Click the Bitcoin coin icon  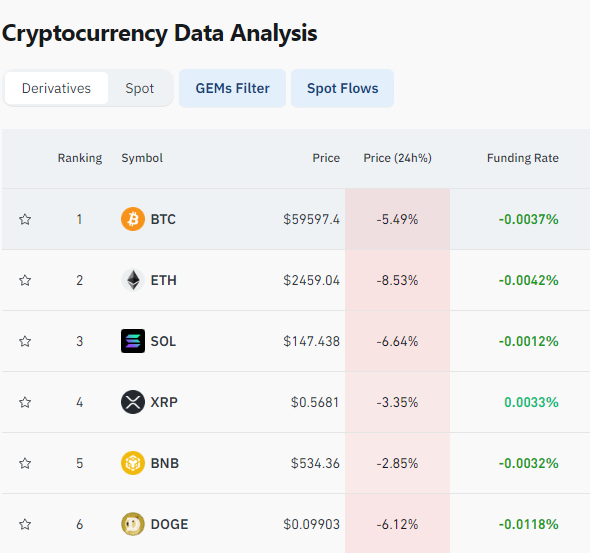[x=133, y=219]
